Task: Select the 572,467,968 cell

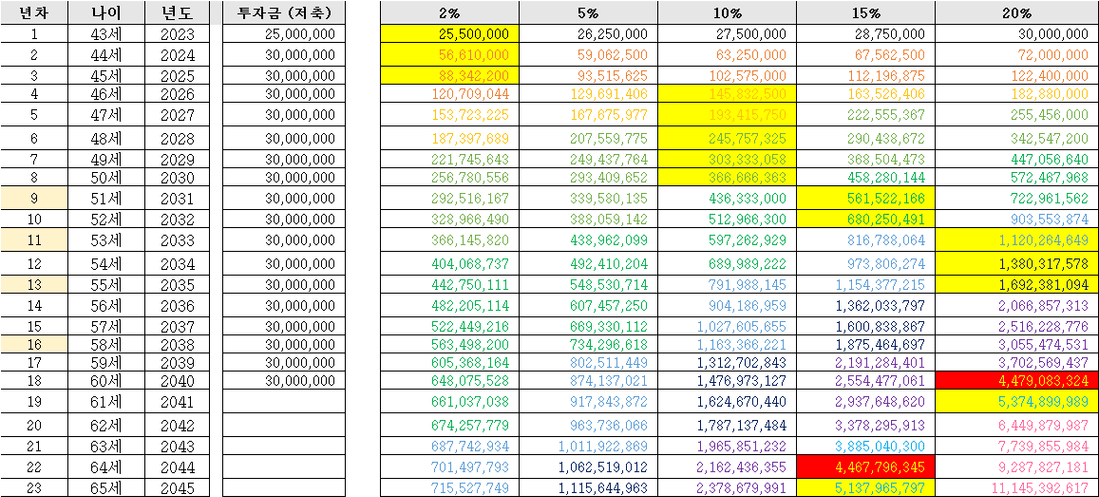Action: tap(1017, 178)
